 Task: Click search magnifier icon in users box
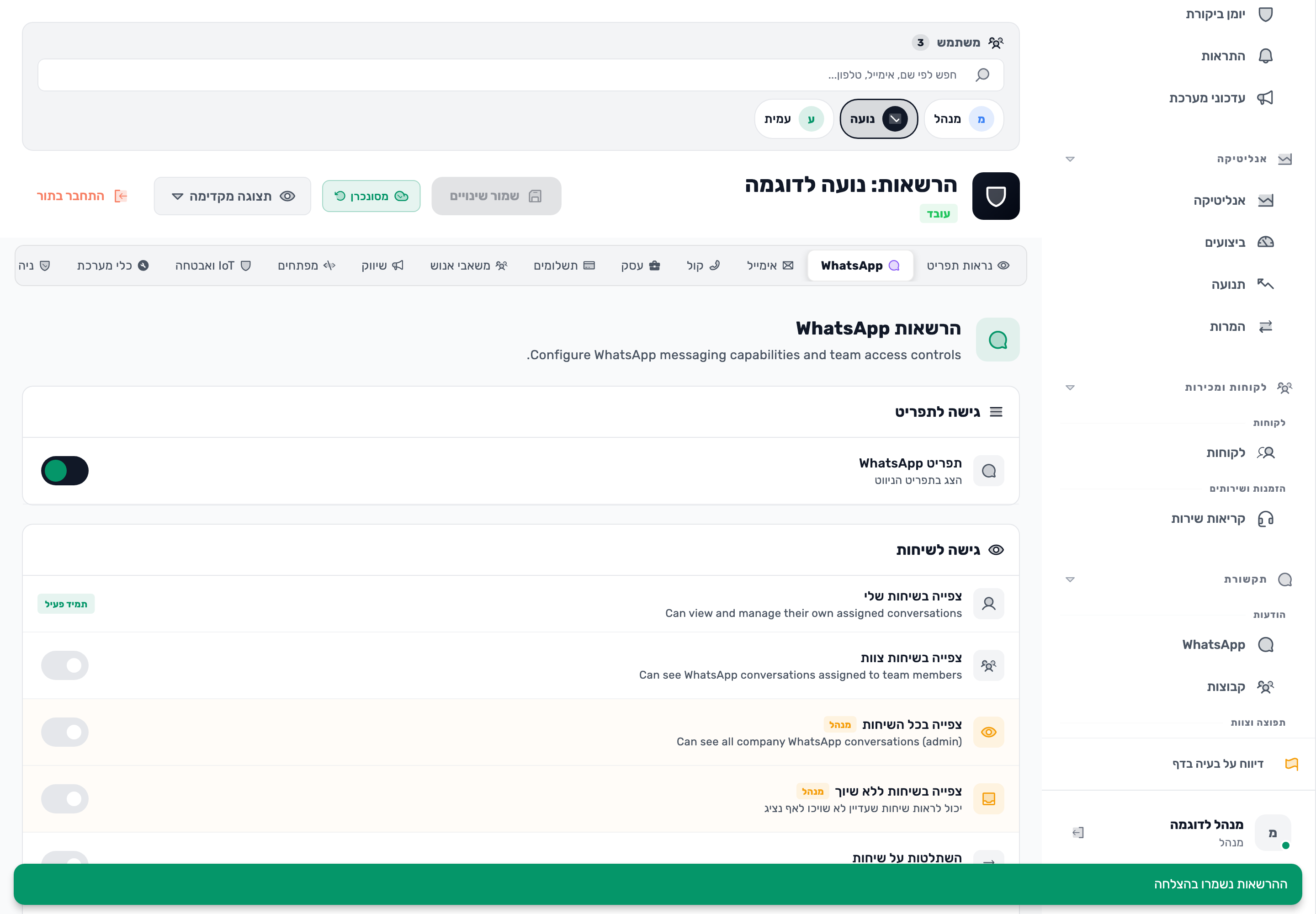[982, 75]
